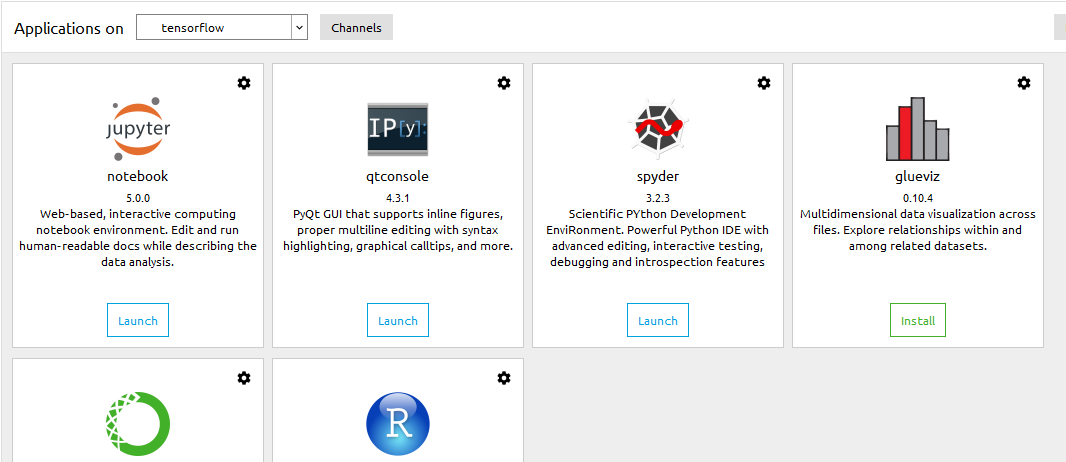The image size is (1066, 462).
Task: Open gear settings on spyder card
Action: (x=764, y=83)
